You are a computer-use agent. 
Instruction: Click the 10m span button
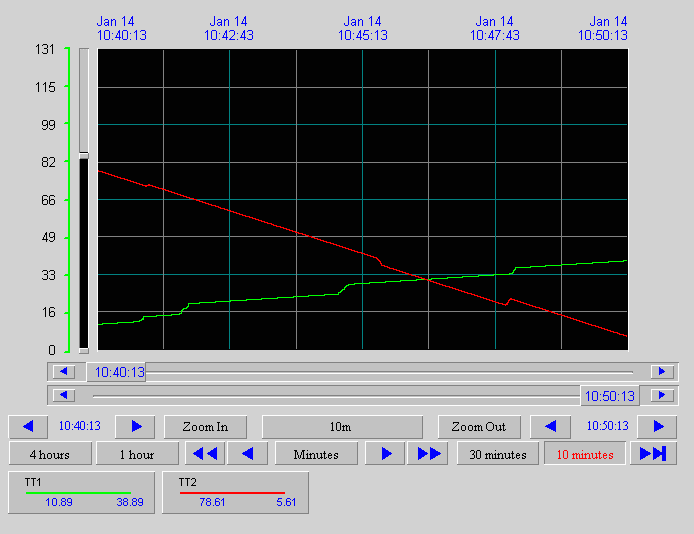tap(342, 426)
